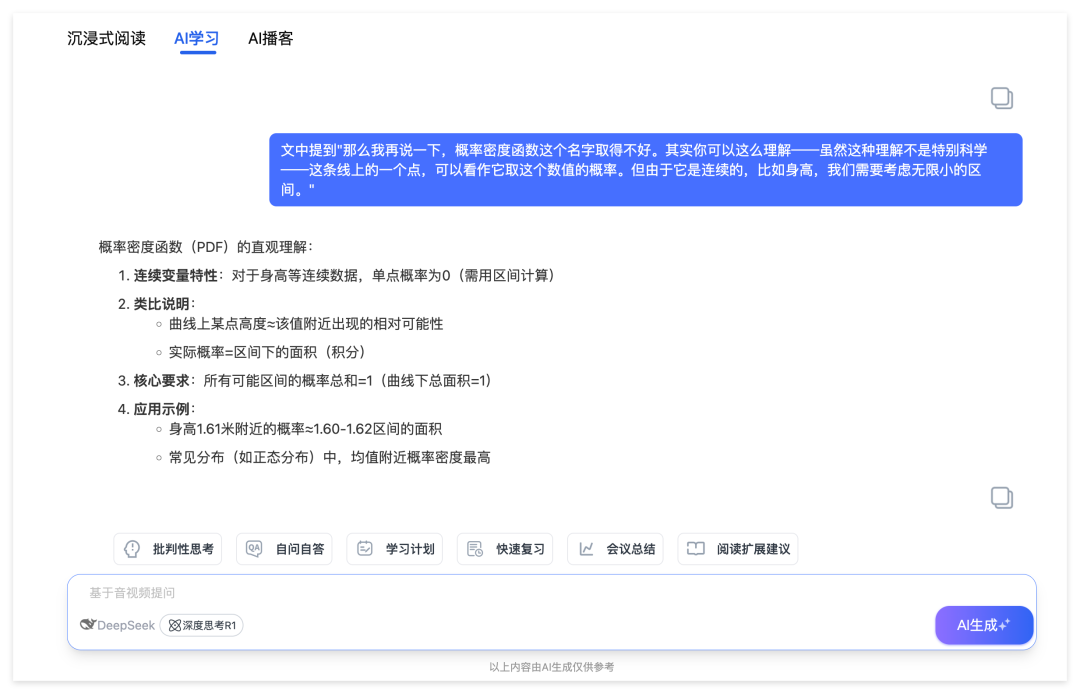Image resolution: width=1080 pixels, height=694 pixels.
Task: Launch the 学习计划 quick action
Action: pyautogui.click(x=394, y=548)
